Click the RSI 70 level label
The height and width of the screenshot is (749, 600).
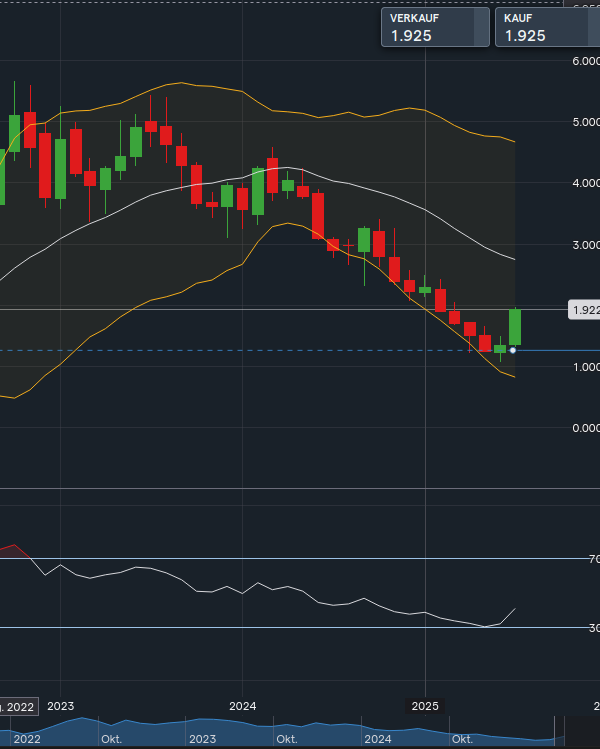tap(594, 559)
